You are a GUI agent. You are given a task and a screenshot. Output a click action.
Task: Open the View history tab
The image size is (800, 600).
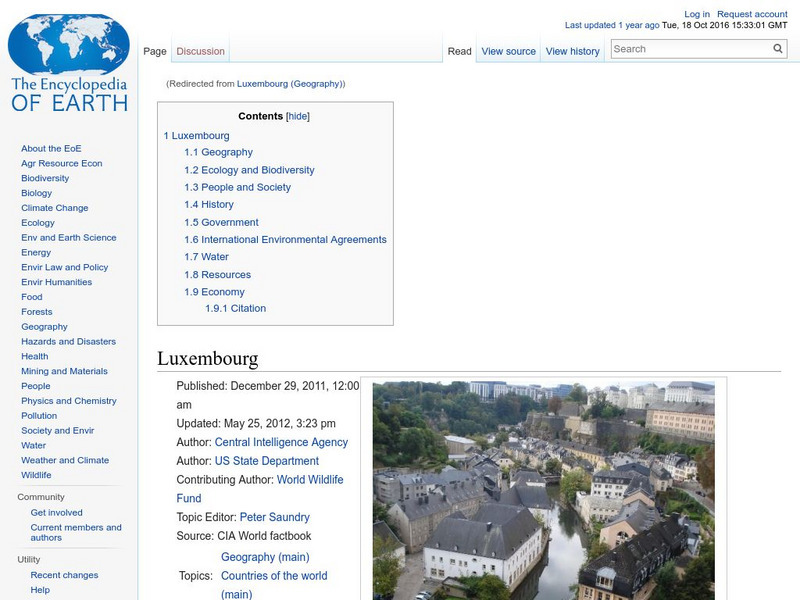coord(572,50)
